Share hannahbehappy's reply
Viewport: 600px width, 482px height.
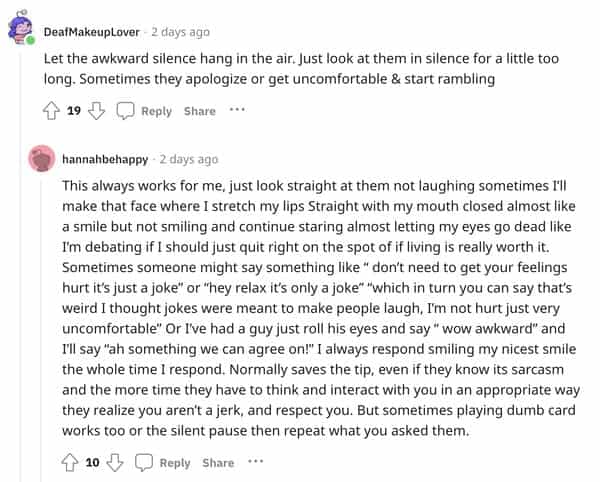point(217,462)
